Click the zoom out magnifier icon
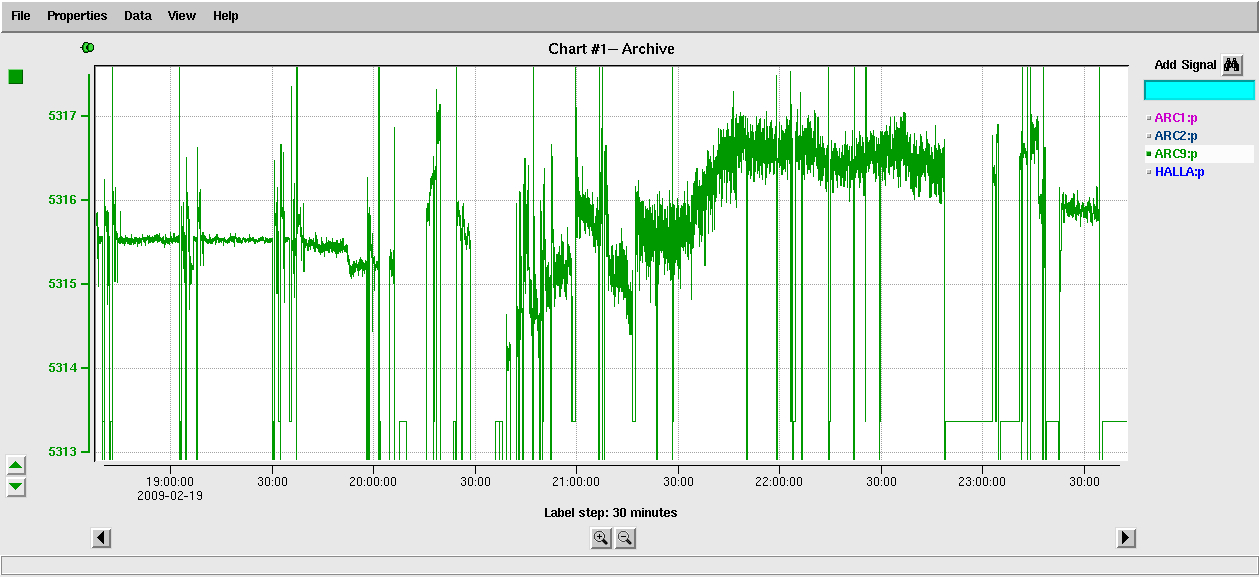Viewport: 1259px width, 577px height. [625, 538]
